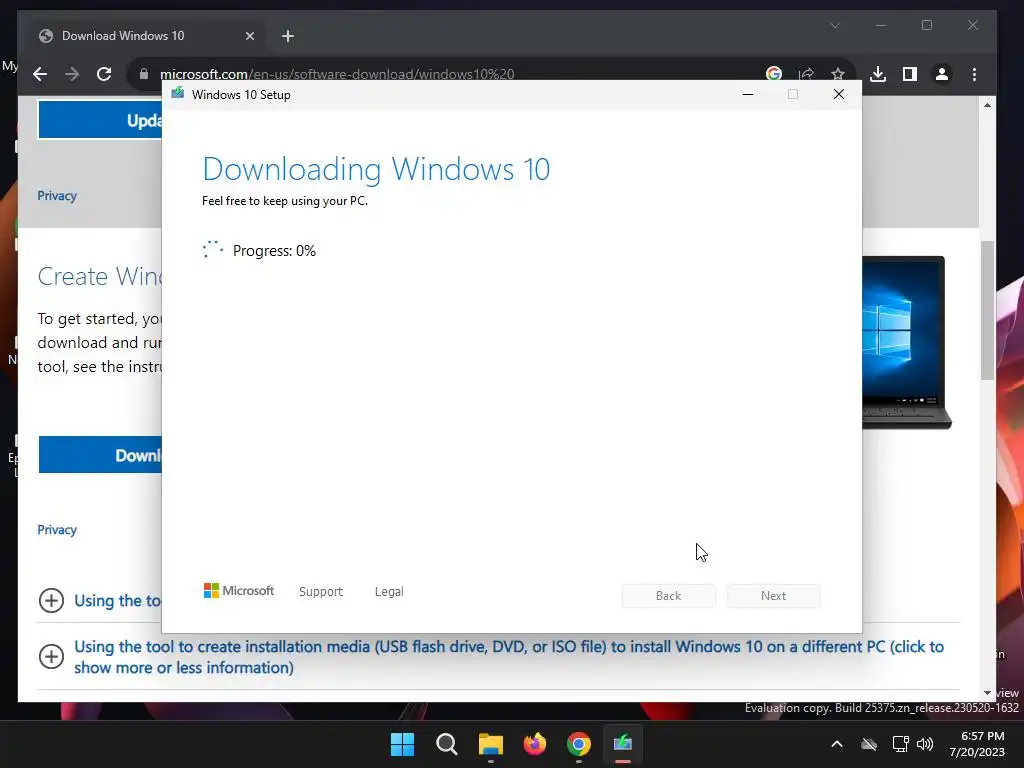
Task: Open the Chrome profile avatar
Action: click(x=942, y=74)
